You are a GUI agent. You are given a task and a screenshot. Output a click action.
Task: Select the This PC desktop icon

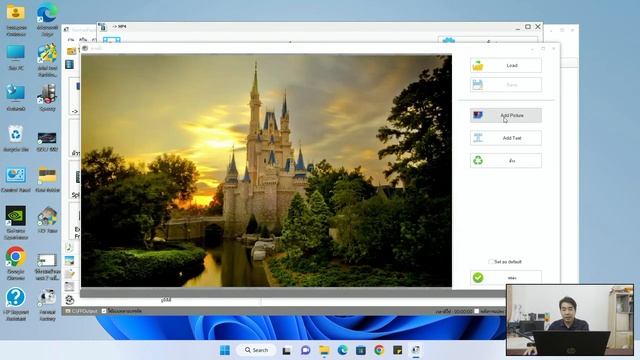point(16,58)
